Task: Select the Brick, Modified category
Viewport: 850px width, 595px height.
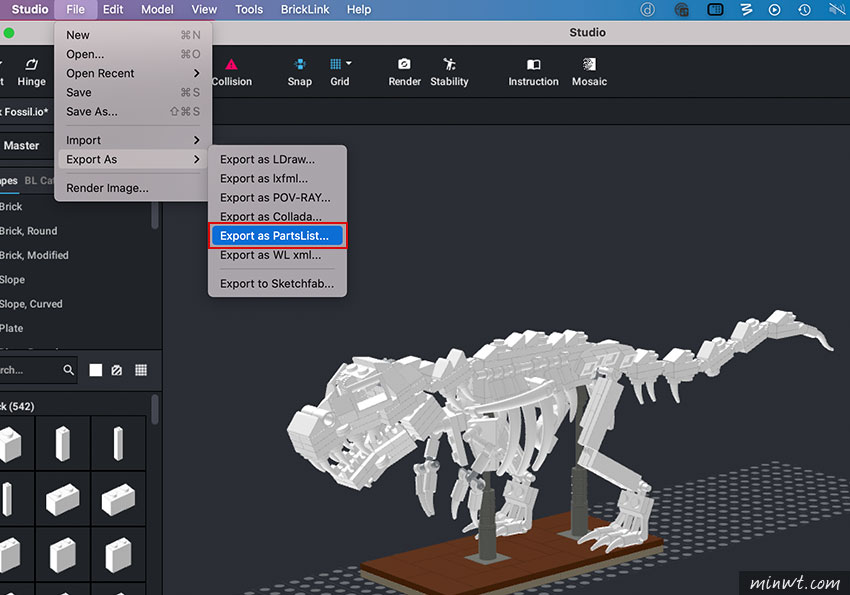Action: pyautogui.click(x=34, y=255)
